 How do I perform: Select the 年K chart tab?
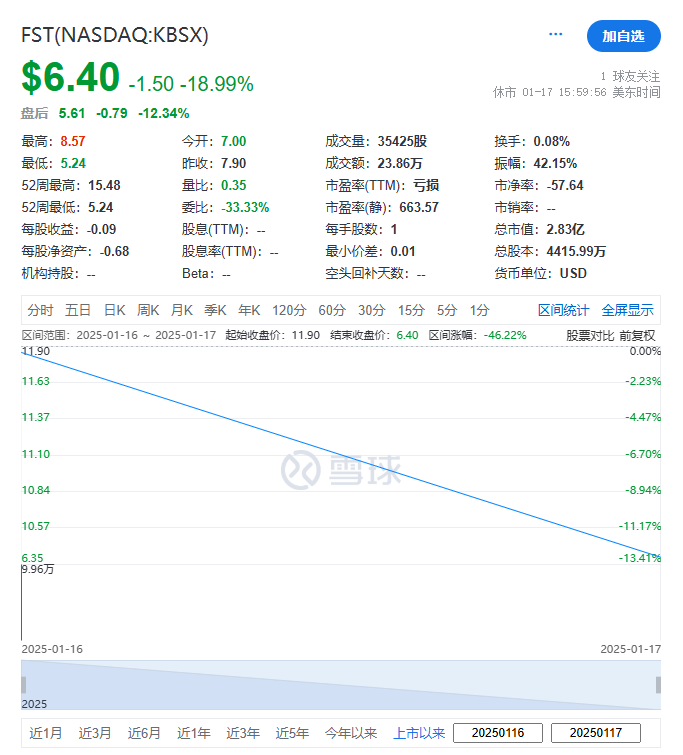249,310
